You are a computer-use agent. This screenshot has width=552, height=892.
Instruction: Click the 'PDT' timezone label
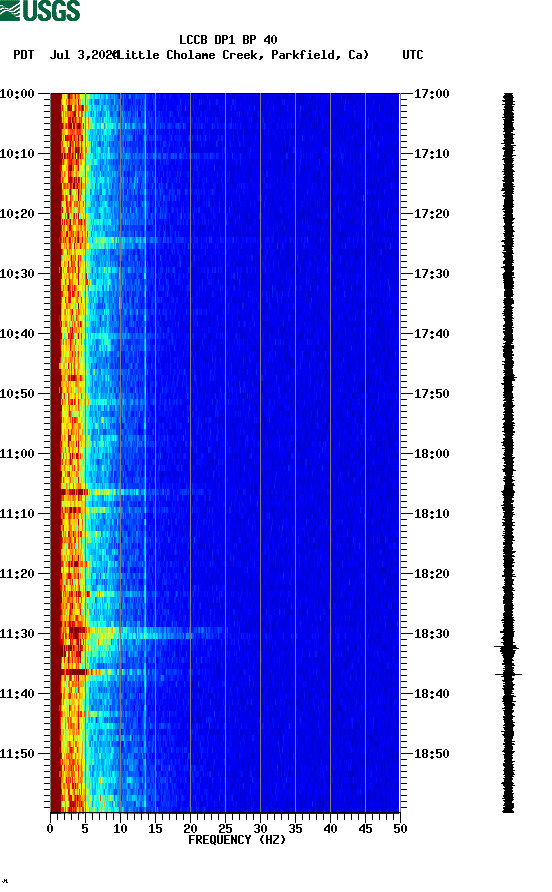pyautogui.click(x=23, y=55)
